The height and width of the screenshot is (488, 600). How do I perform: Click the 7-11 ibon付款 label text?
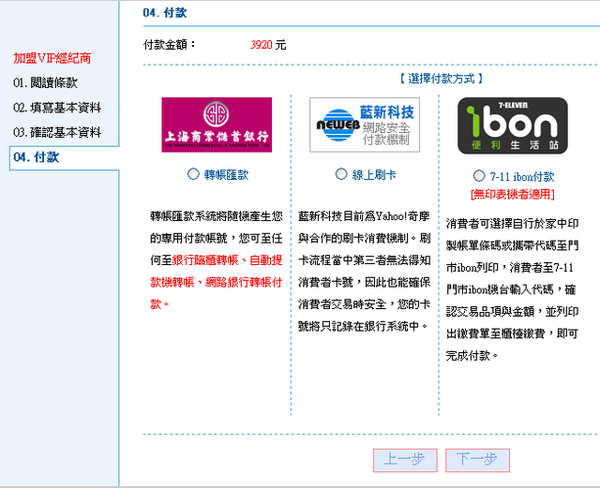click(522, 177)
